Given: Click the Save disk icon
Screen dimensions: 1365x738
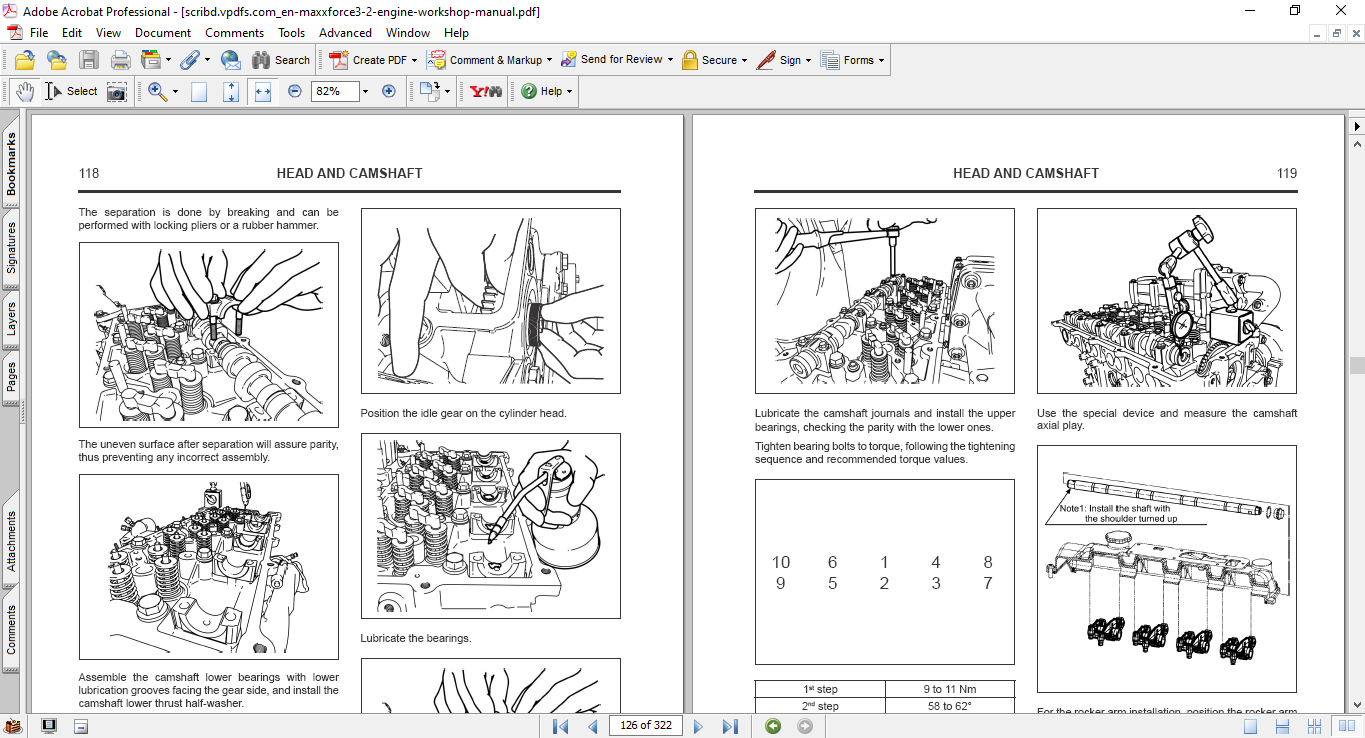Looking at the screenshot, I should [x=89, y=60].
